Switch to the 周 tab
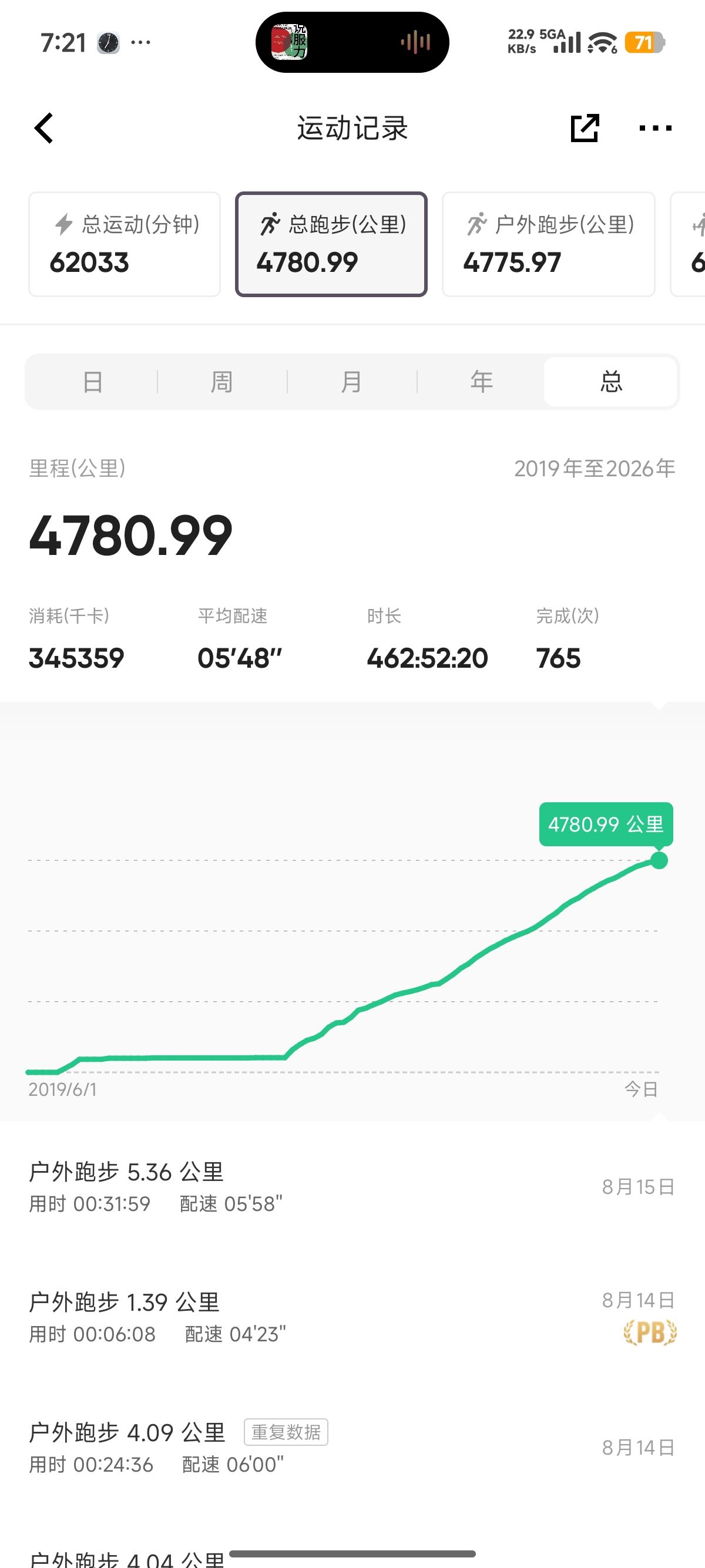The height and width of the screenshot is (1568, 705). tap(221, 382)
